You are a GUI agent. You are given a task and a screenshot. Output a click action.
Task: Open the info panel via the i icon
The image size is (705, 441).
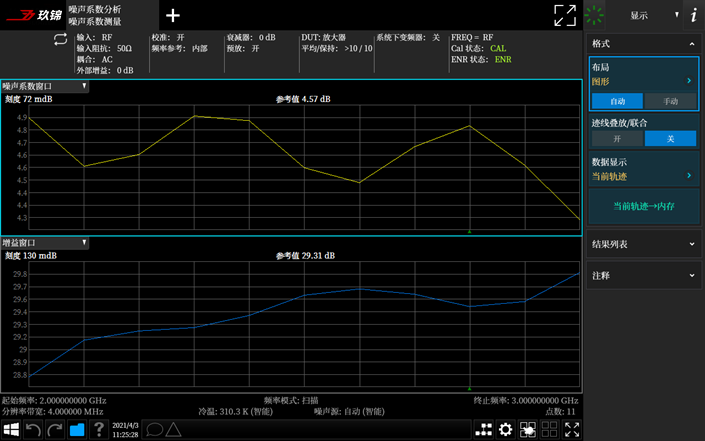(x=694, y=15)
